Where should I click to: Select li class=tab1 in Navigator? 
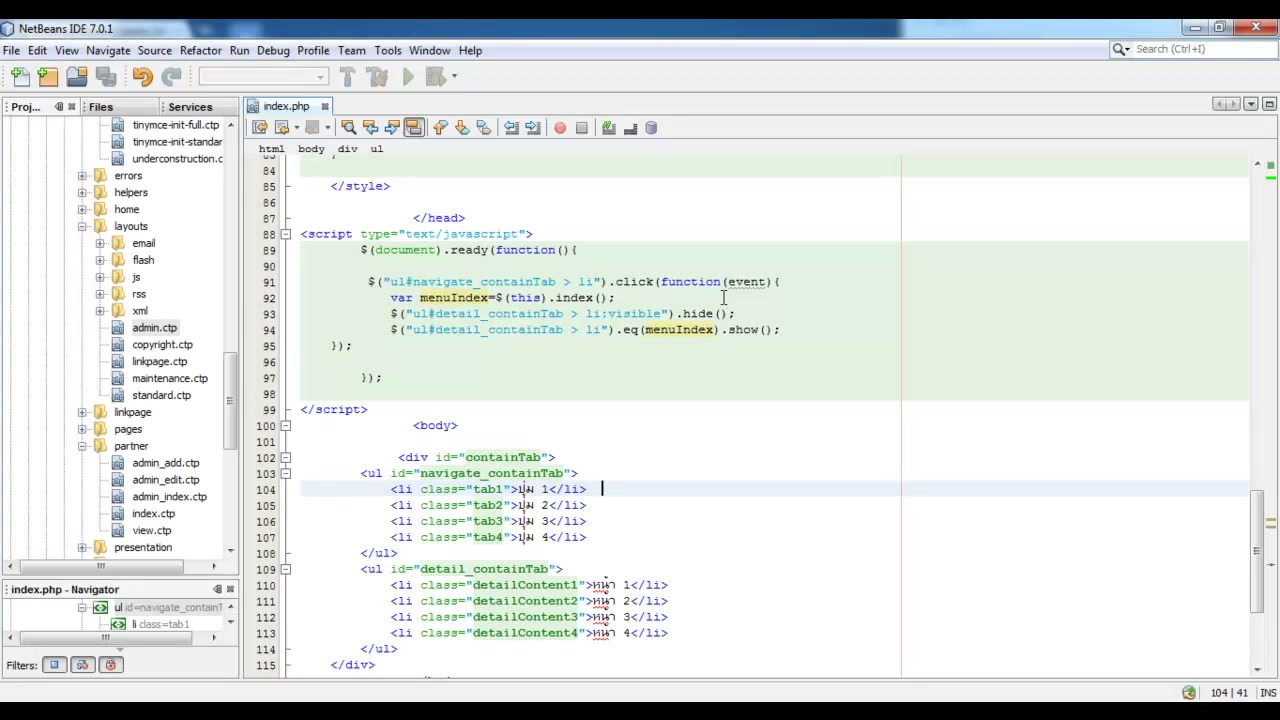(x=160, y=624)
